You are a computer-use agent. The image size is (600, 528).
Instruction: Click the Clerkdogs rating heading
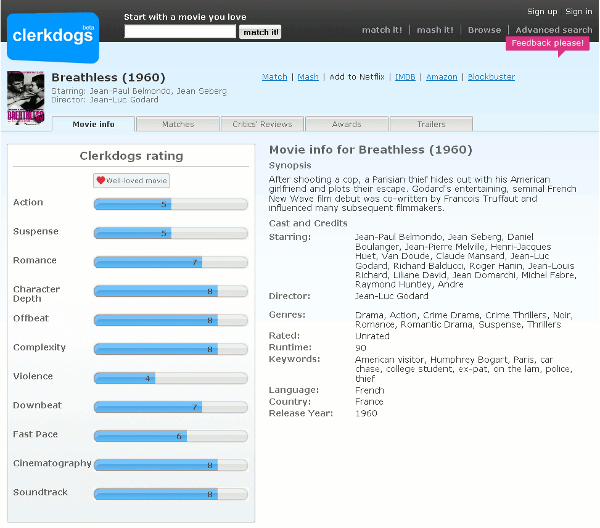pos(131,156)
